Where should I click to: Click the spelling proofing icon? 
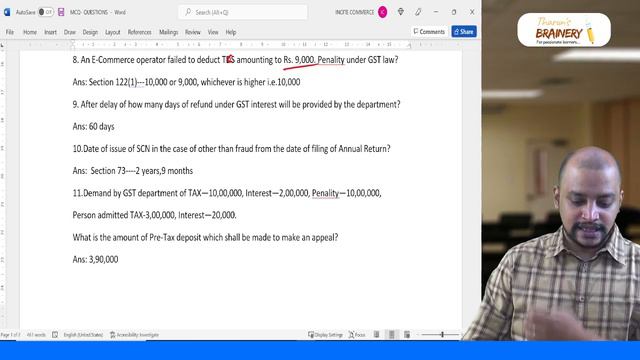coord(55,335)
